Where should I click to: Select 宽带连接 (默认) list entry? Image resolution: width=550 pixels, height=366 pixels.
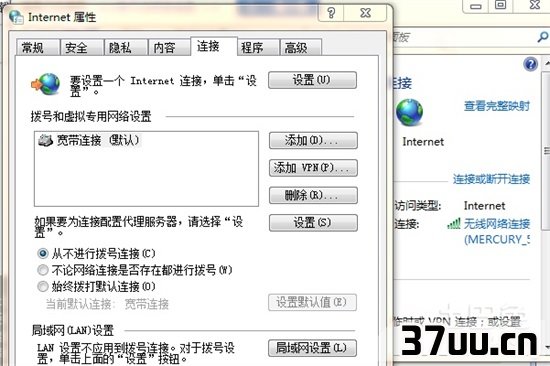point(89,140)
